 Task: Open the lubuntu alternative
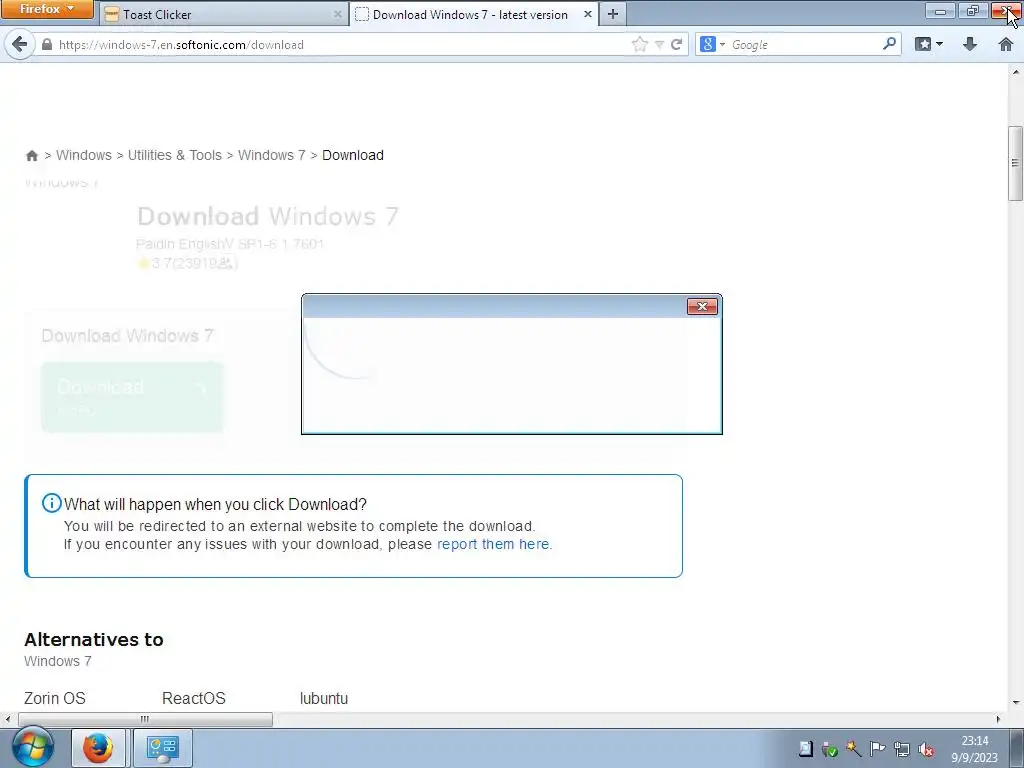(324, 698)
